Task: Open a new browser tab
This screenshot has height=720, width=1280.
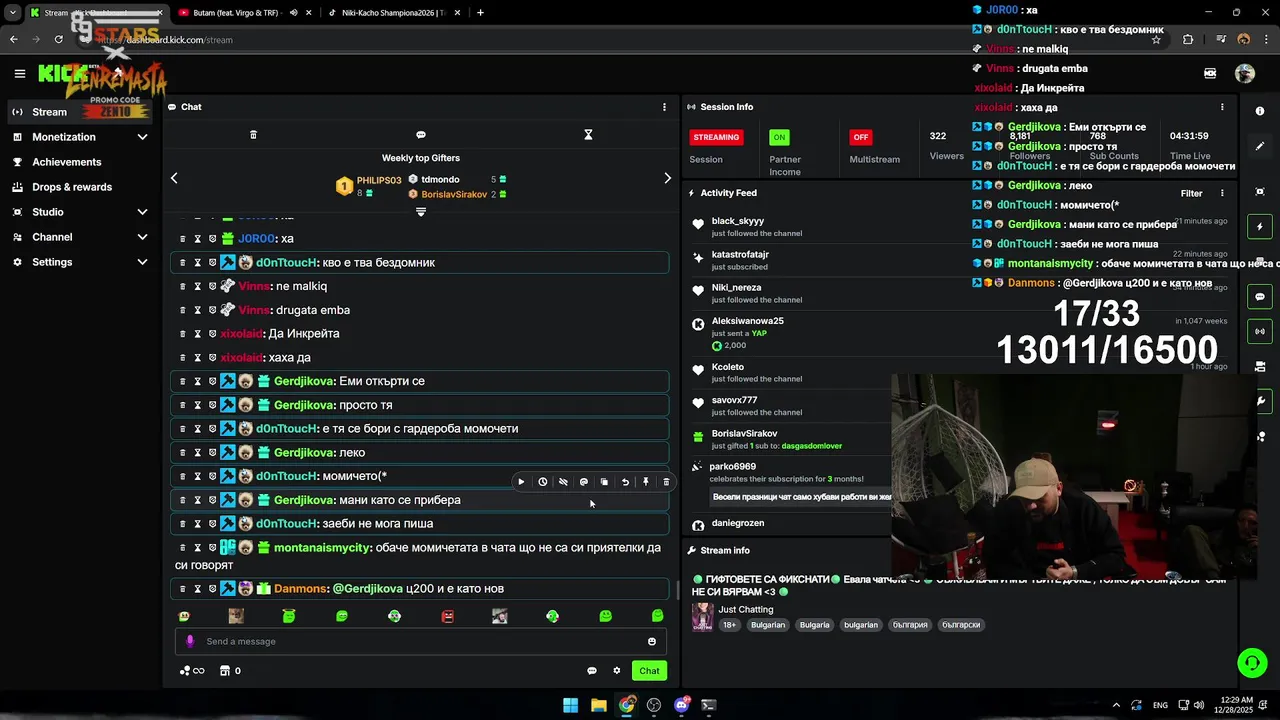Action: (x=480, y=13)
